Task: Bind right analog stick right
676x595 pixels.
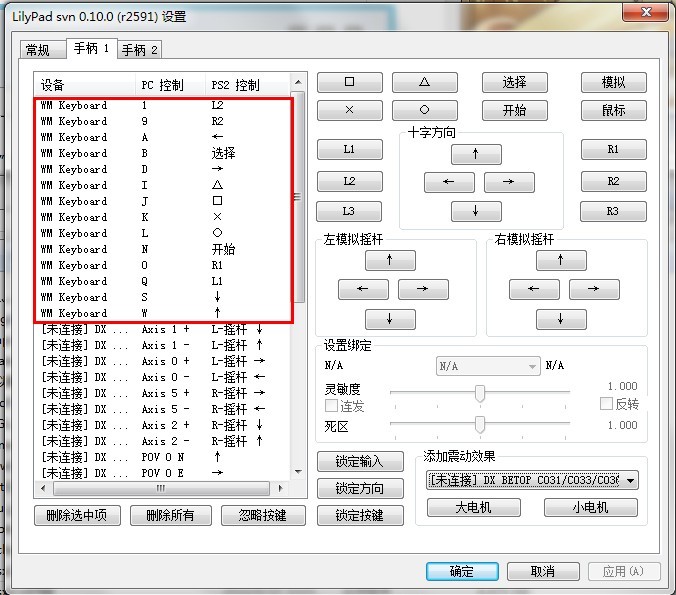Action: coord(594,289)
